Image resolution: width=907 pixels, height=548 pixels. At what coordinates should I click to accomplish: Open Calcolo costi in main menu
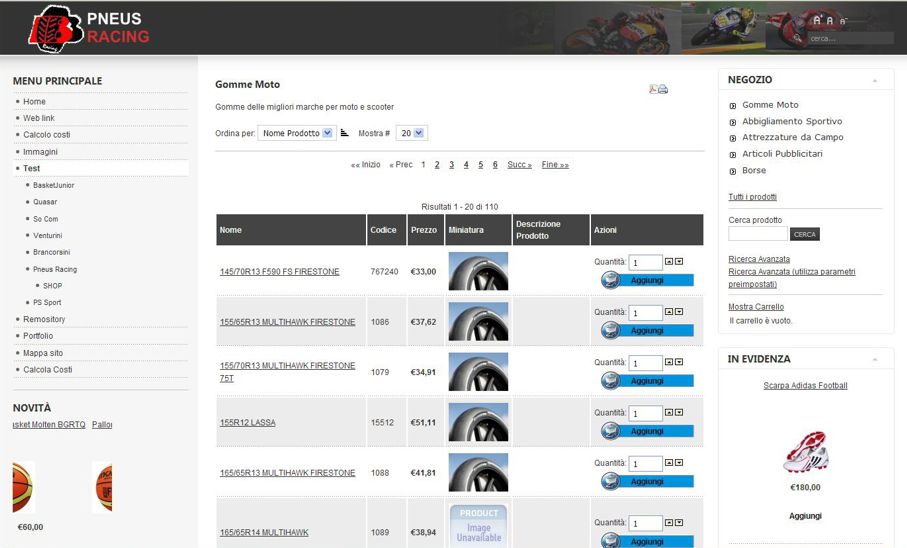46,134
